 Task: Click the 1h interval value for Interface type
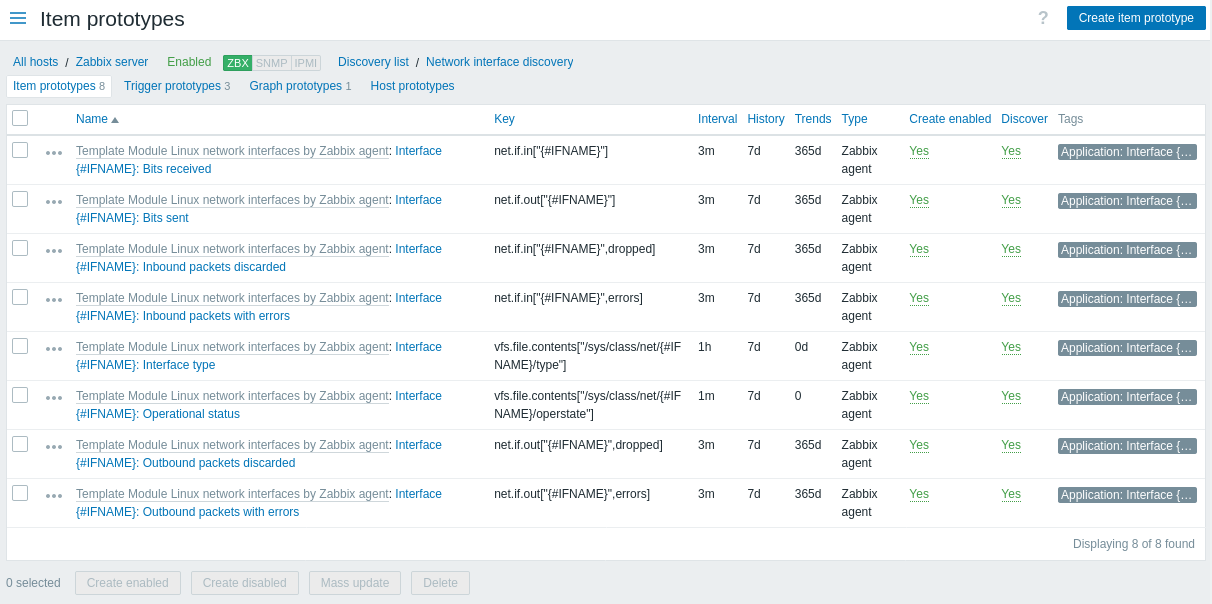705,347
